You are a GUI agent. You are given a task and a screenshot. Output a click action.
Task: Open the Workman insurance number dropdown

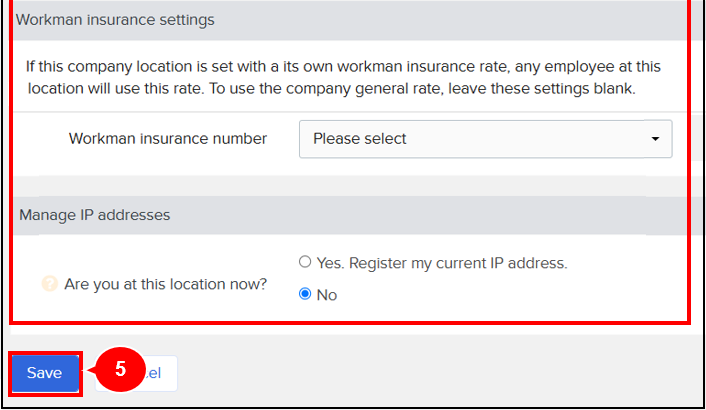pyautogui.click(x=485, y=139)
